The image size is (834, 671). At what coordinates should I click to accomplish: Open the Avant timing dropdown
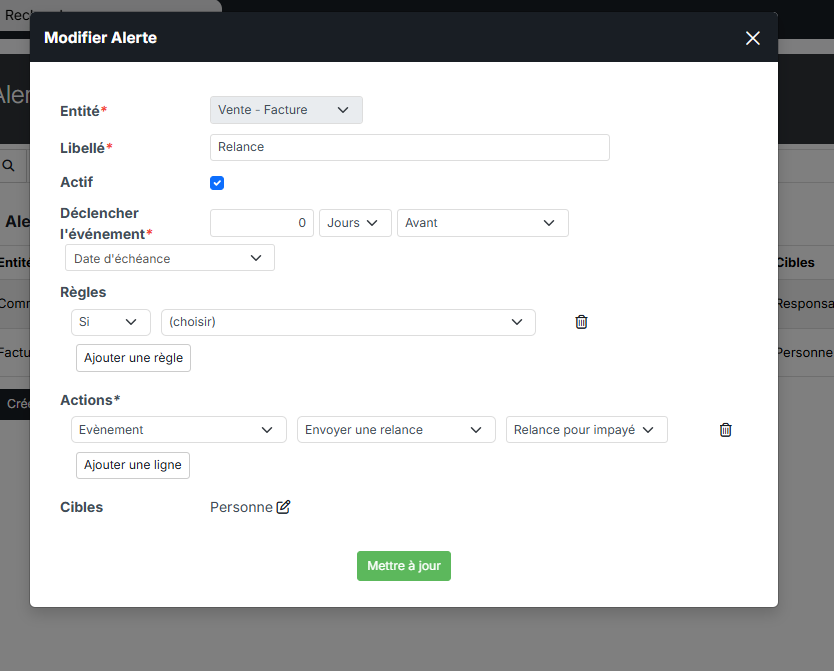tap(483, 223)
